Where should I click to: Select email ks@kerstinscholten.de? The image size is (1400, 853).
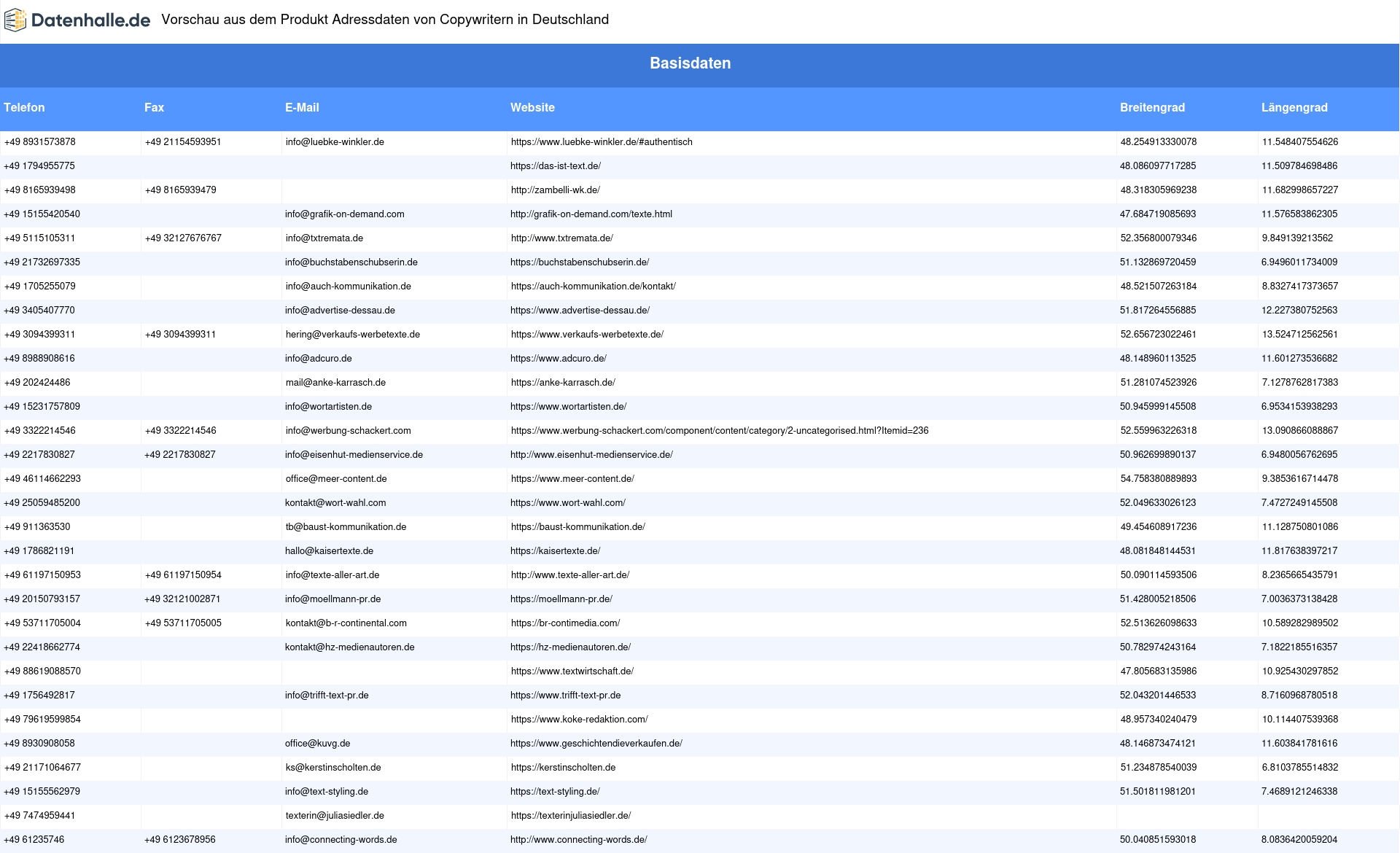pos(333,768)
